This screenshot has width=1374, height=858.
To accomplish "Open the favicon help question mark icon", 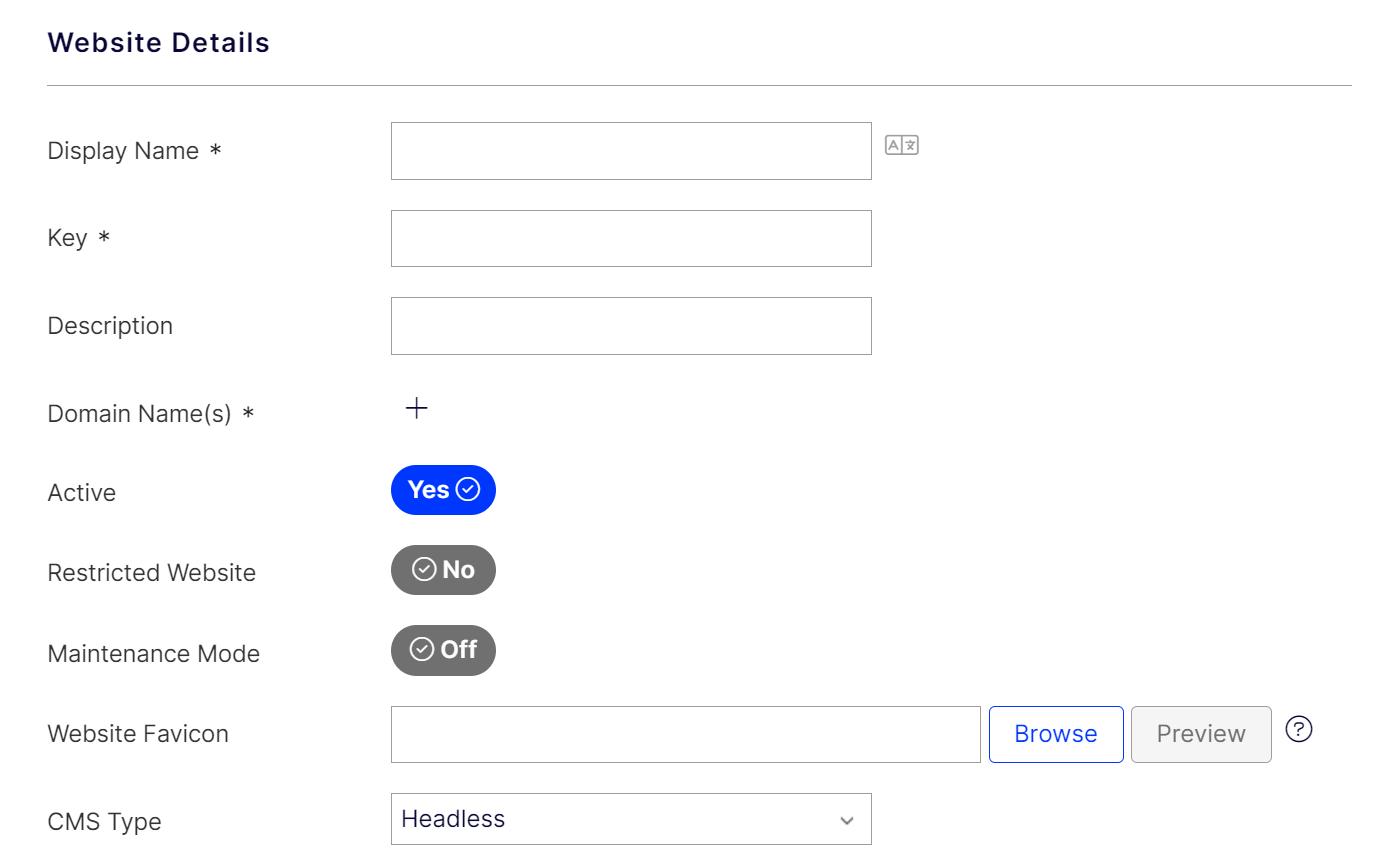I will tap(1298, 730).
